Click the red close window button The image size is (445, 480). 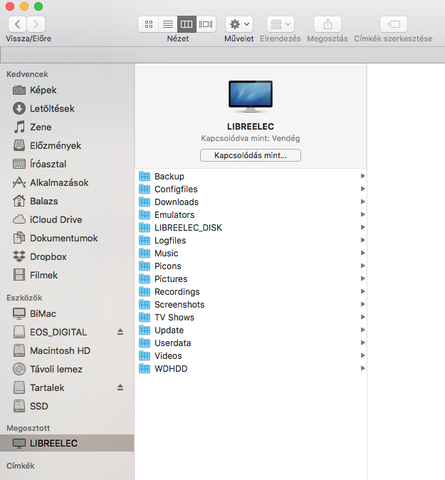tap(10, 6)
